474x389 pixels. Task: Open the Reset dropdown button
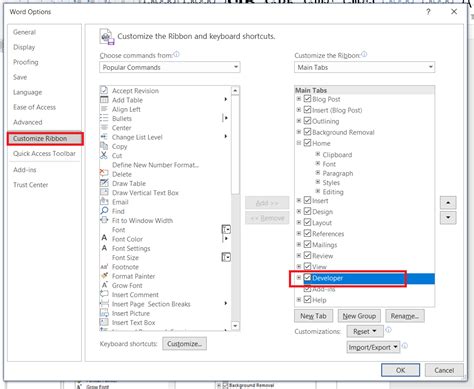[365, 331]
